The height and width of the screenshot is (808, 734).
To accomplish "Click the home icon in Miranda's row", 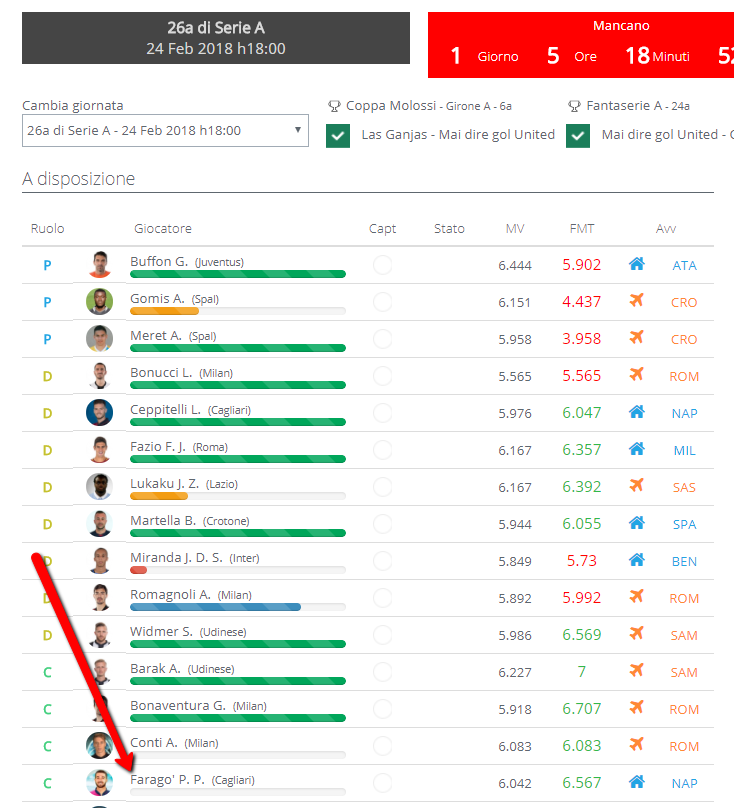I will (636, 560).
